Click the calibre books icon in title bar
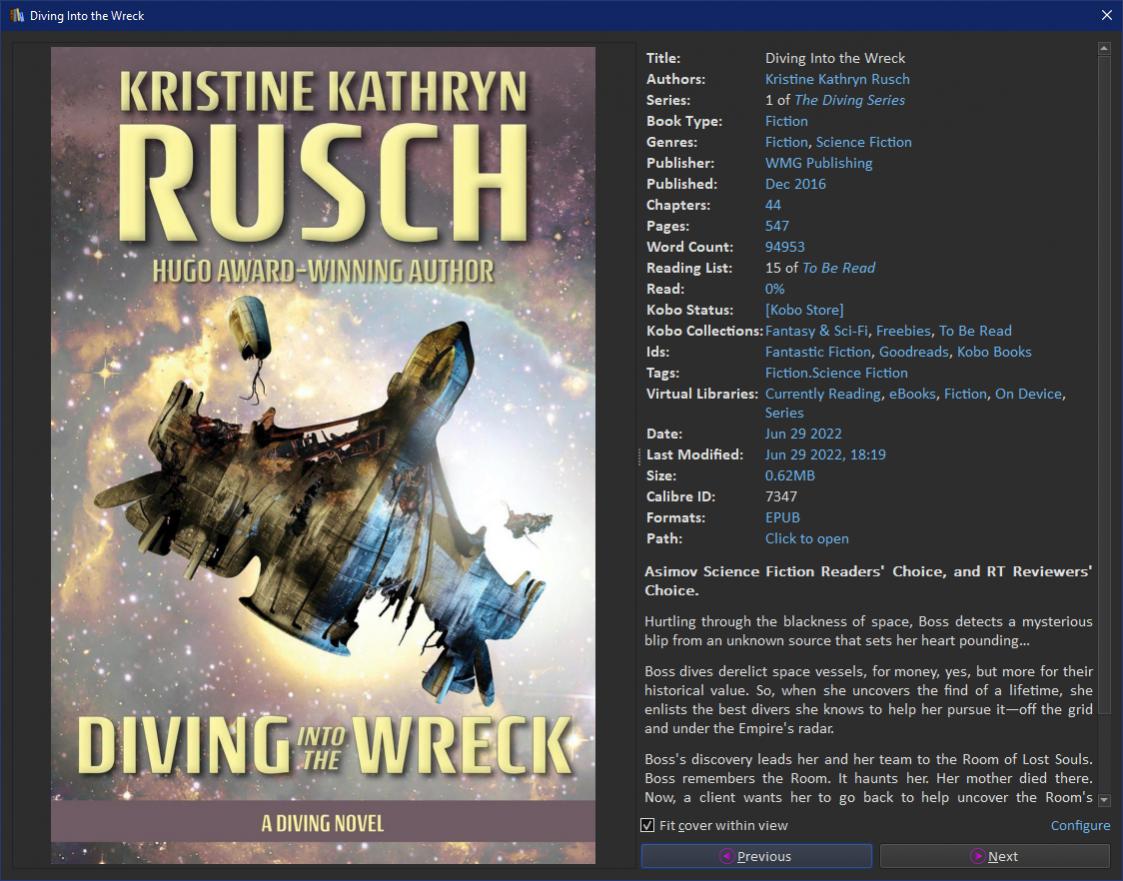The width and height of the screenshot is (1123, 881). point(16,15)
